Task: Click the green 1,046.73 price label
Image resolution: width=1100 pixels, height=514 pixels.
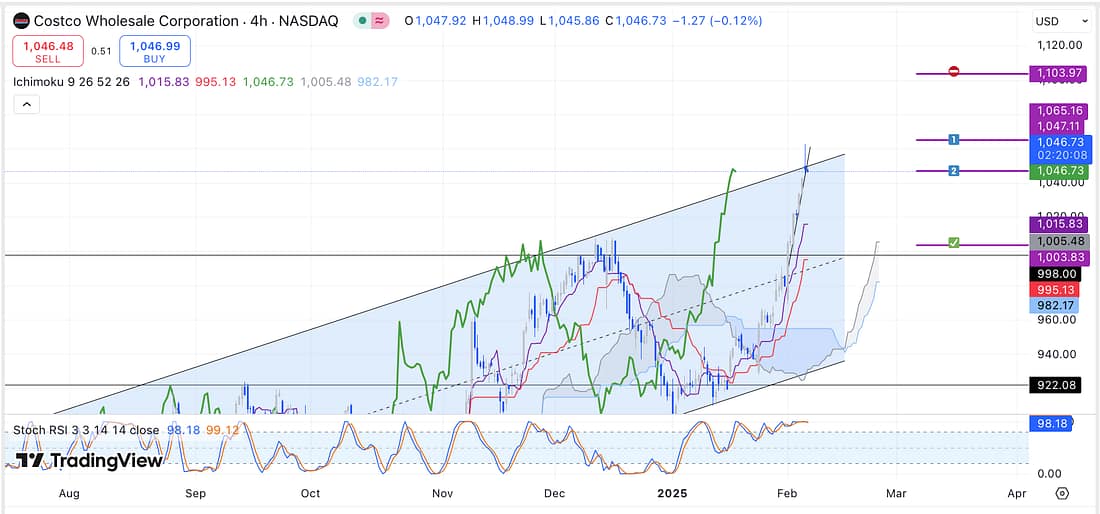Action: click(x=1060, y=172)
